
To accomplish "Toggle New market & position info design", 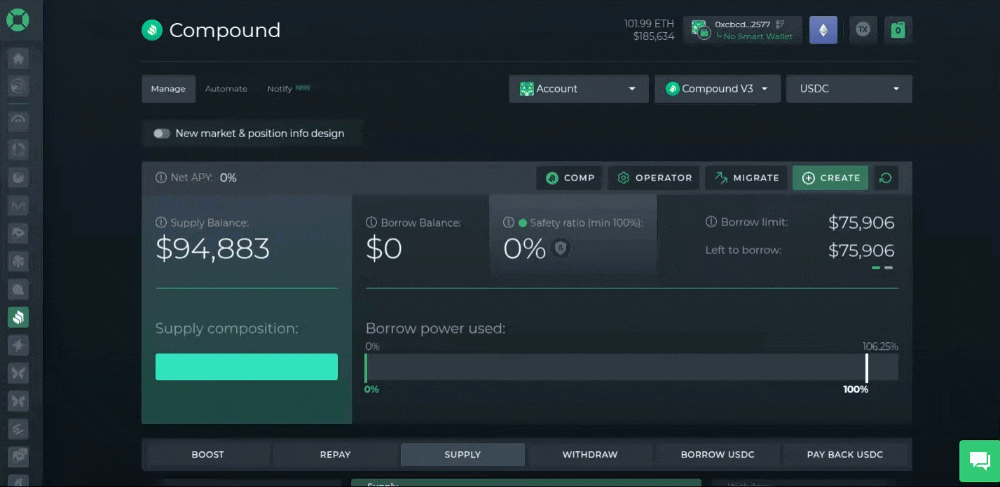I will click(x=161, y=133).
